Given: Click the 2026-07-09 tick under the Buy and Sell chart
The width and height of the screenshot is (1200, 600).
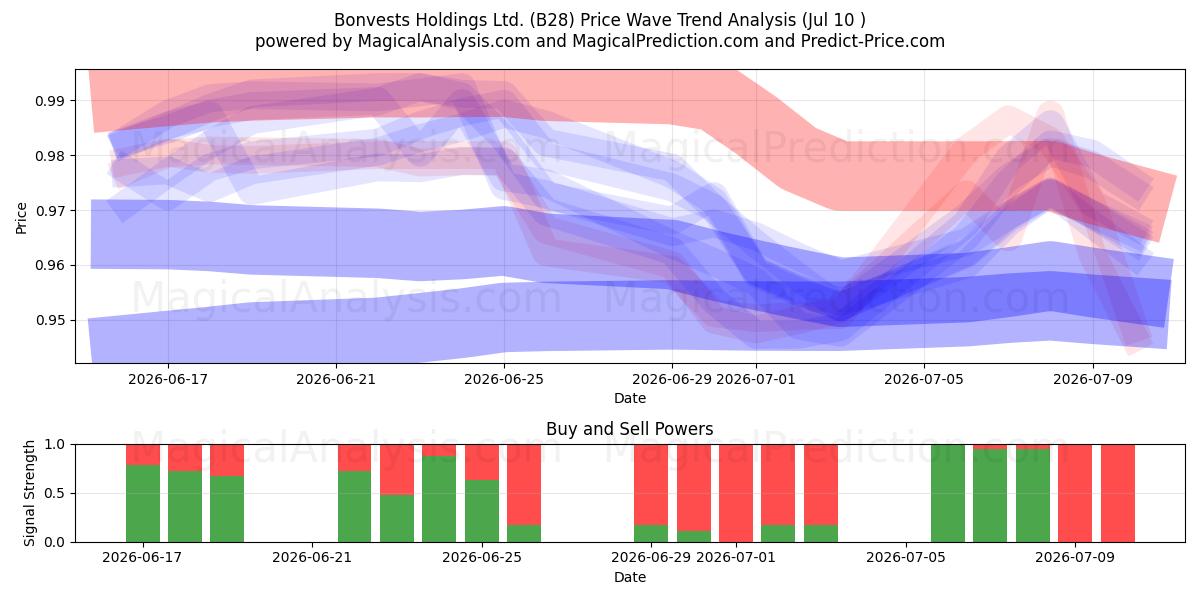Looking at the screenshot, I should 1075,558.
